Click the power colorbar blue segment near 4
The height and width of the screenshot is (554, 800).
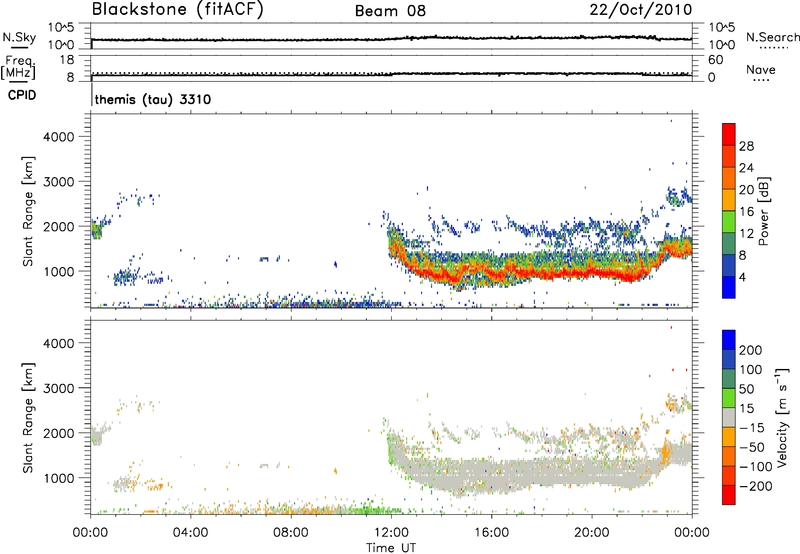point(729,287)
